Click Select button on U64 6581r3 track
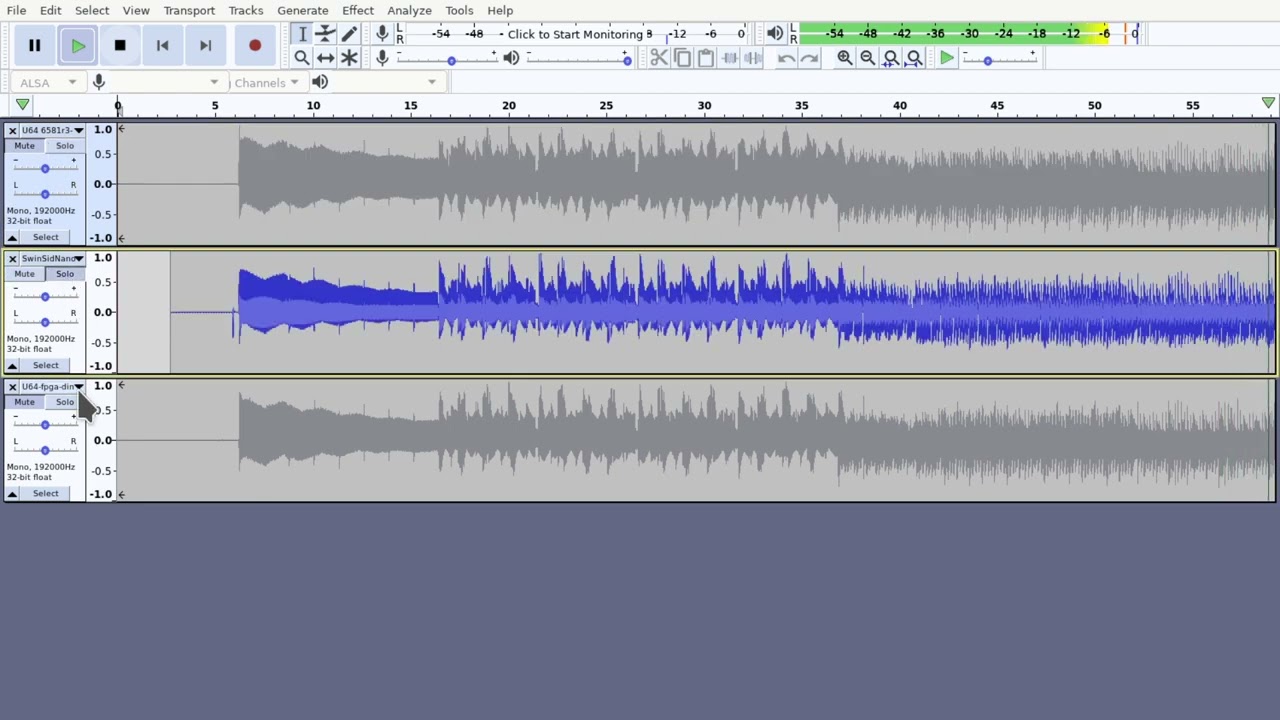The height and width of the screenshot is (720, 1280). tap(45, 237)
